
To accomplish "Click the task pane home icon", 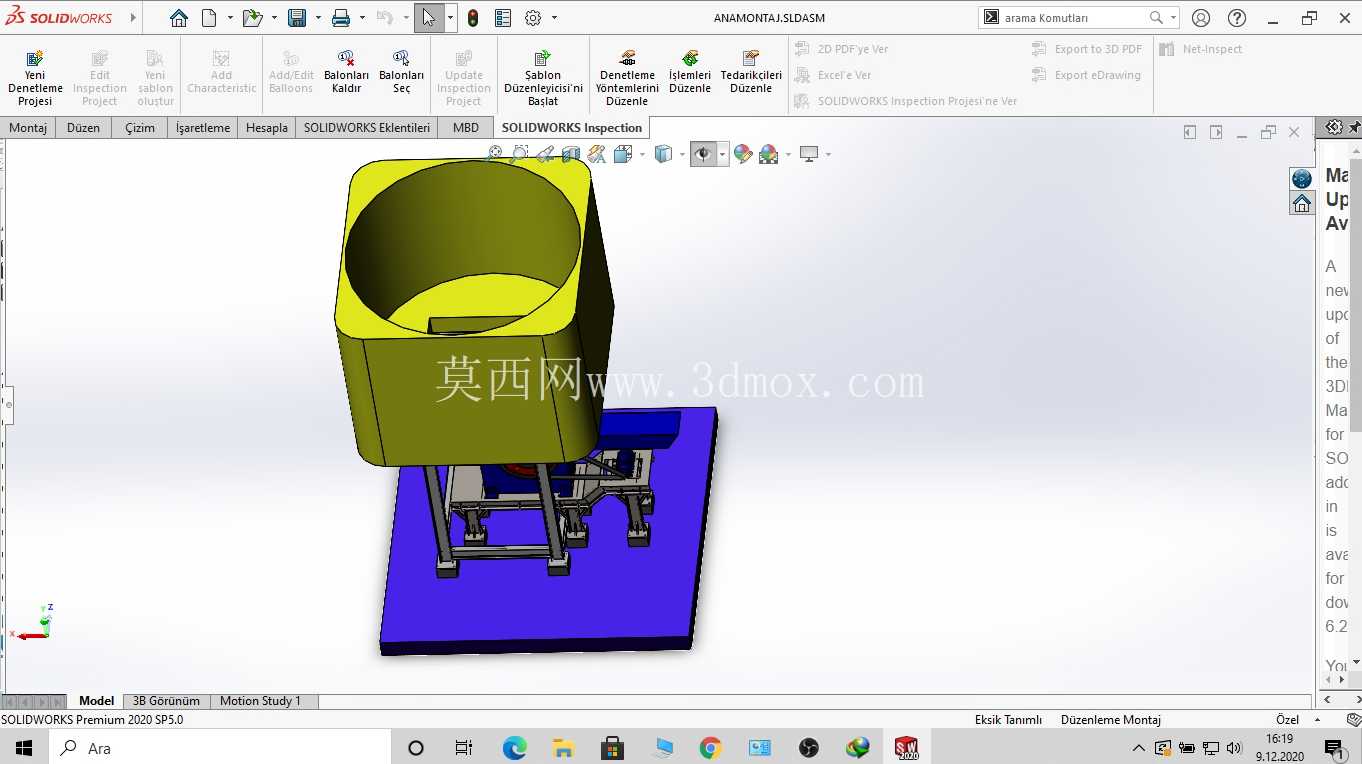I will tap(1302, 203).
